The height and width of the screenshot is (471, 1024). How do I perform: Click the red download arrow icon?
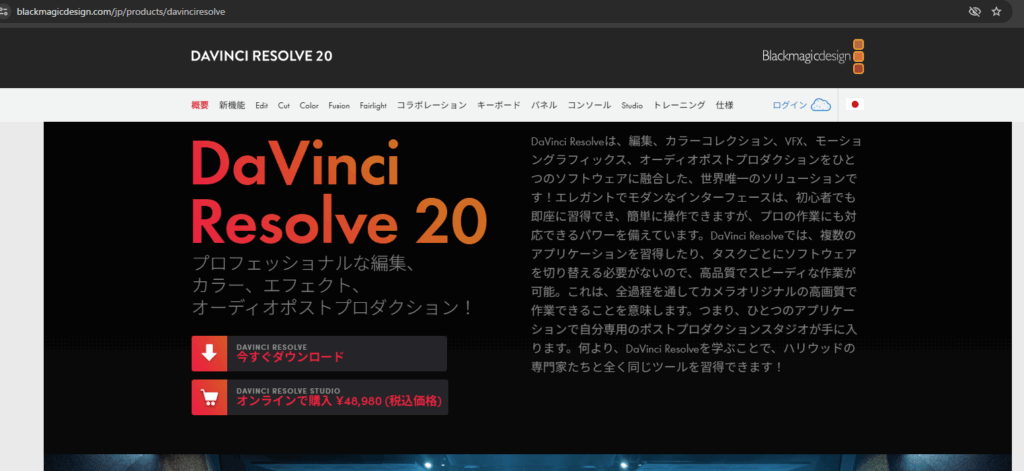coord(210,354)
